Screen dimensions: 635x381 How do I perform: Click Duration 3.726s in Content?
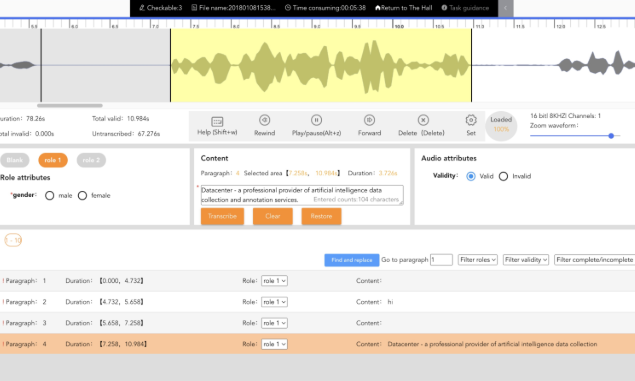click(x=373, y=173)
